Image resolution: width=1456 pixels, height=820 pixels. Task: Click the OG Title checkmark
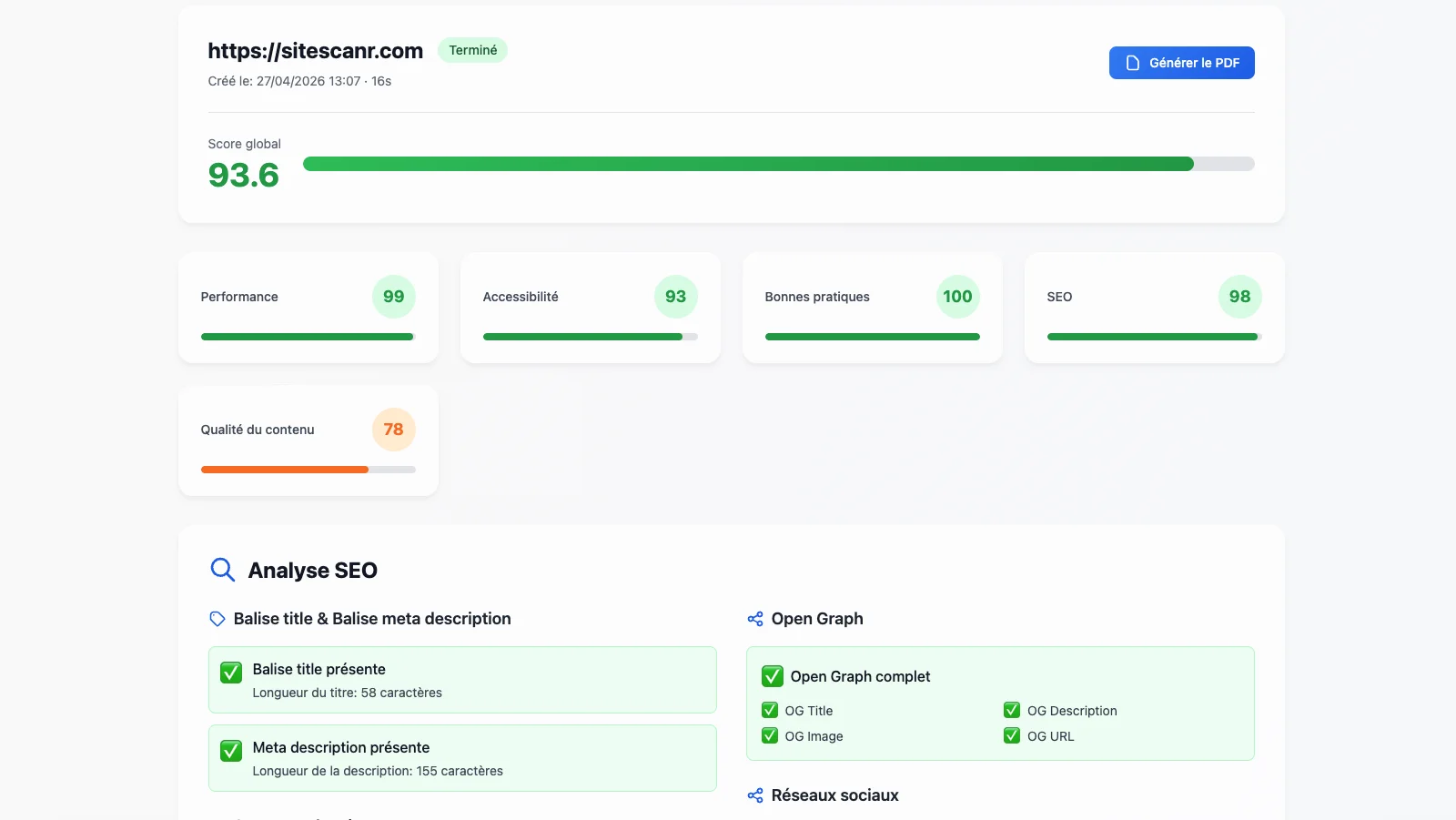[x=770, y=710]
